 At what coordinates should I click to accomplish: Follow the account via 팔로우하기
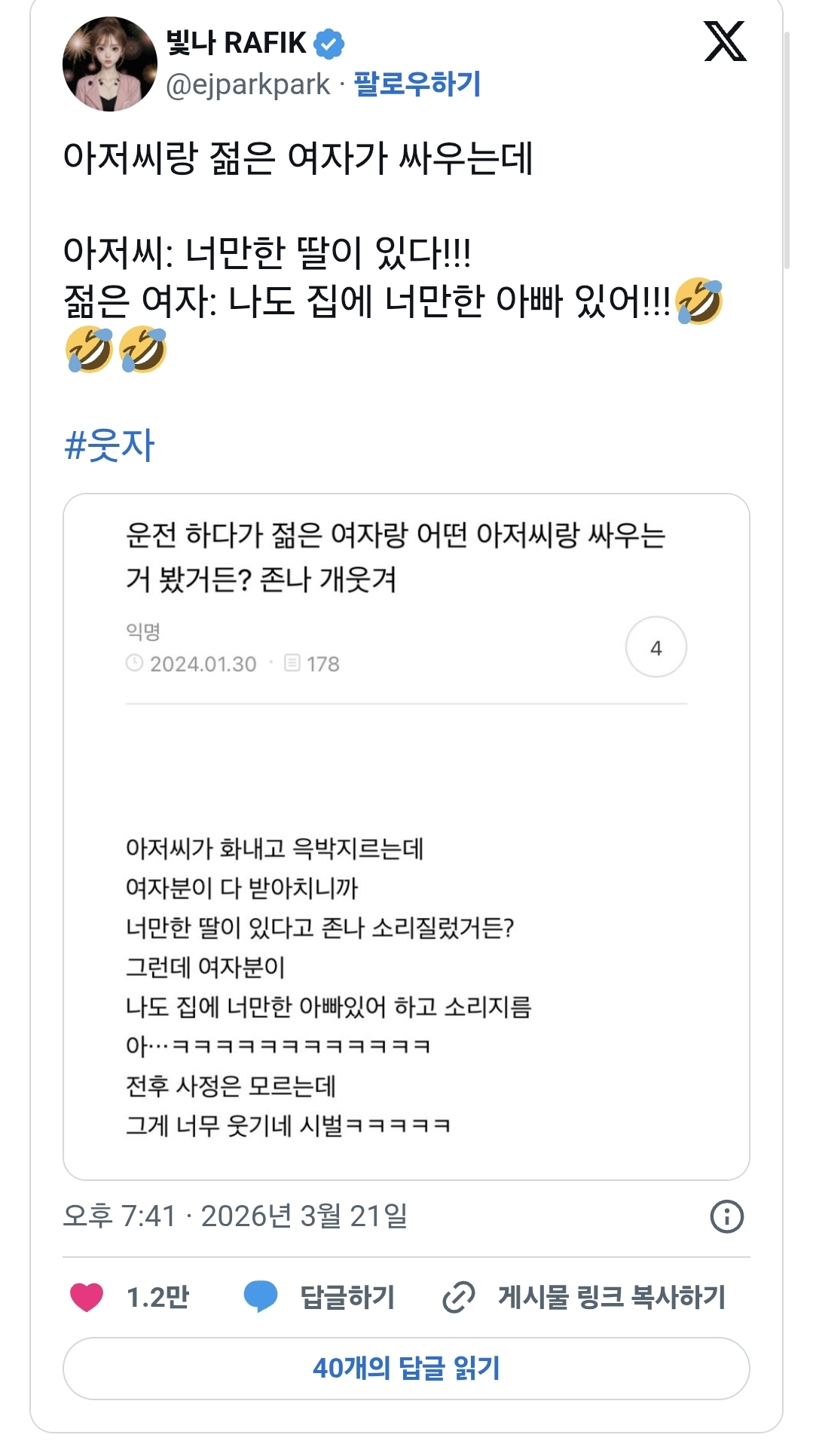point(417,84)
